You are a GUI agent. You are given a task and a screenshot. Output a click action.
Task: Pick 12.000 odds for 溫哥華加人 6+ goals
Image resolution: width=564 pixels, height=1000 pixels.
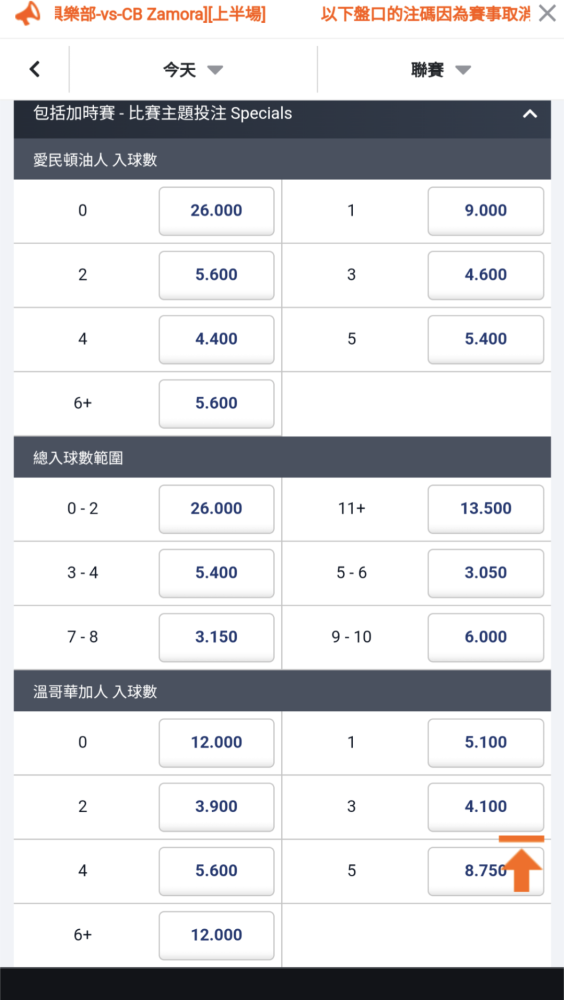(216, 936)
